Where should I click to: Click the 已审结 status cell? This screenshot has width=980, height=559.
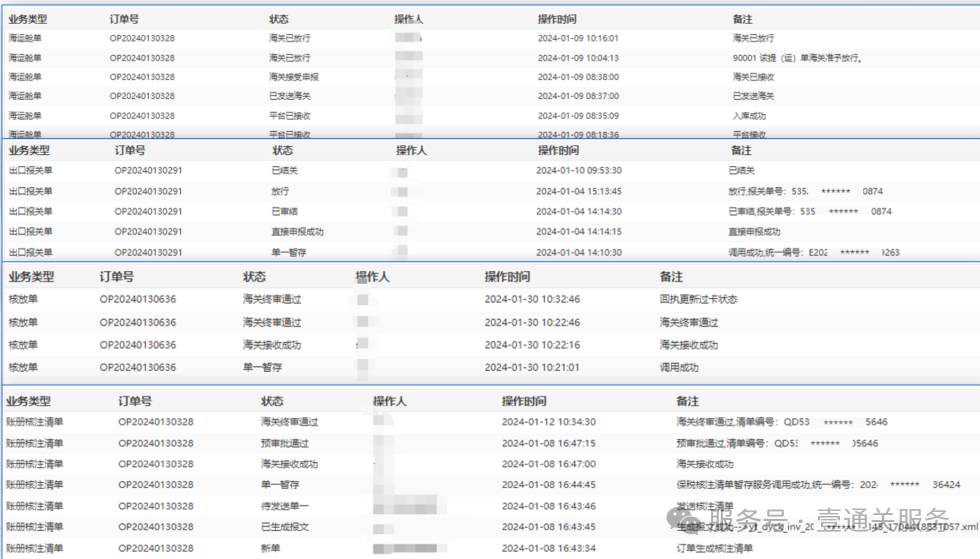point(283,212)
